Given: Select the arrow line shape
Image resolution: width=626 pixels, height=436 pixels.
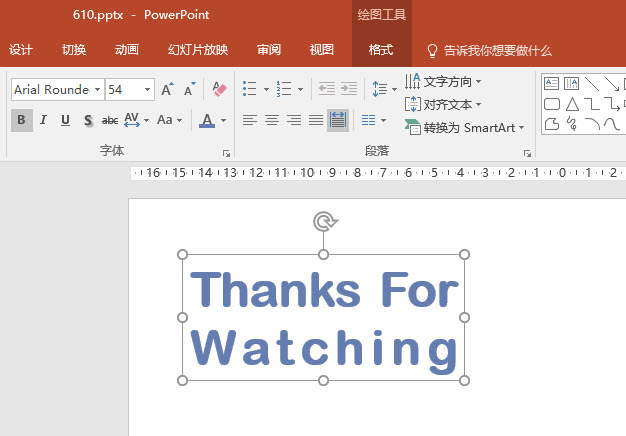Looking at the screenshot, I should click(x=612, y=83).
